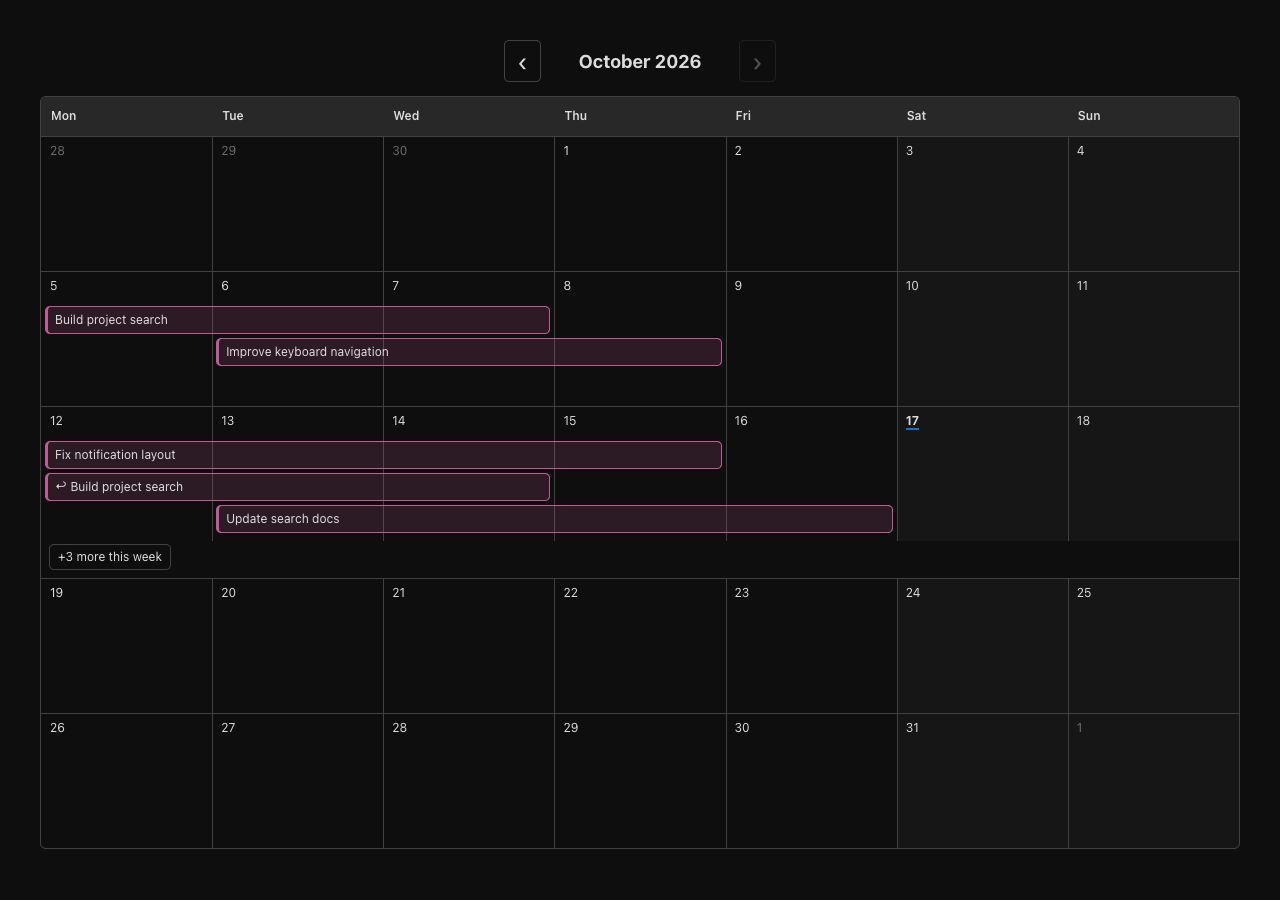
Task: Select October 26 date number
Action: point(57,728)
